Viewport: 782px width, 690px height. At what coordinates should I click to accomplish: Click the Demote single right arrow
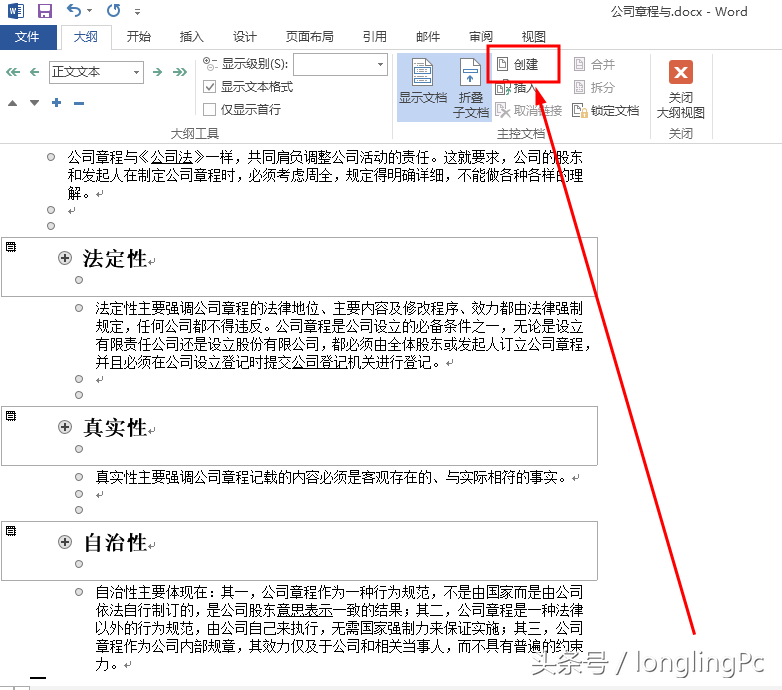click(158, 72)
